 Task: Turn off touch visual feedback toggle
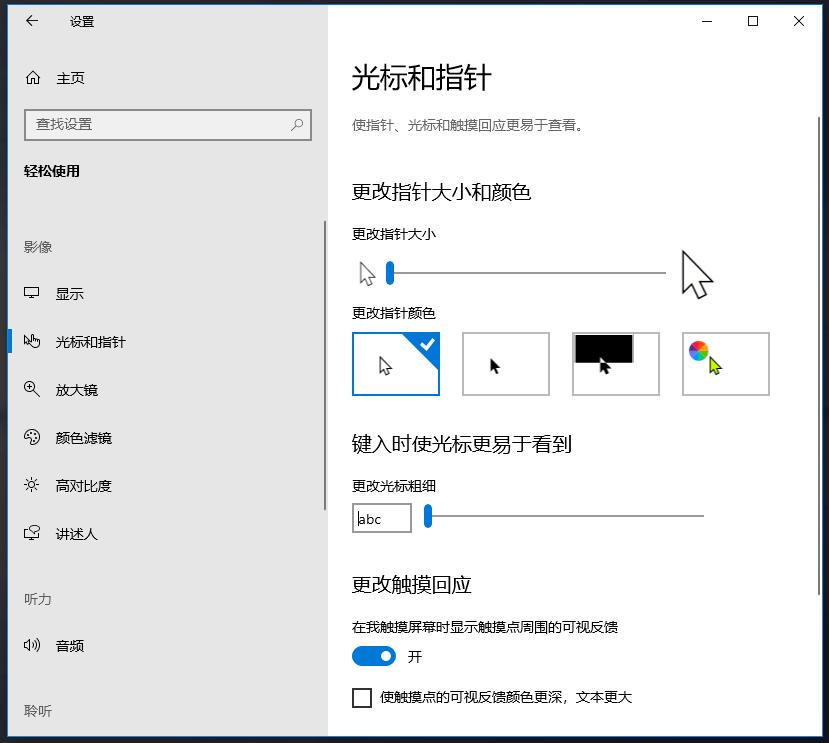374,656
